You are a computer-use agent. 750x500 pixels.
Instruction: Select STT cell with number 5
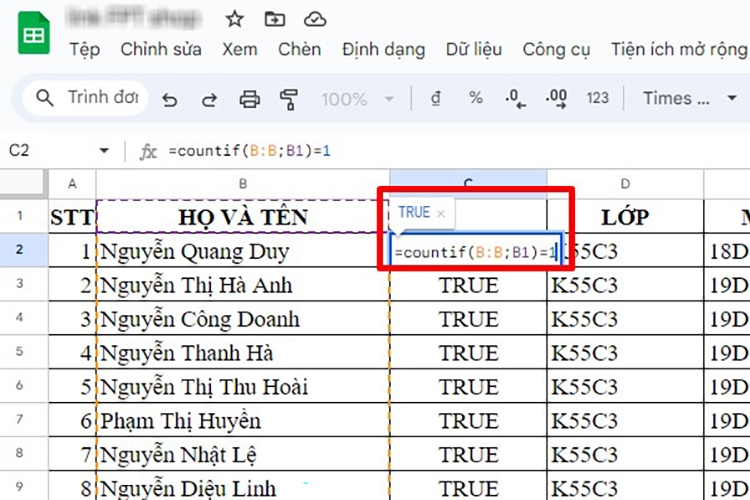coord(72,387)
